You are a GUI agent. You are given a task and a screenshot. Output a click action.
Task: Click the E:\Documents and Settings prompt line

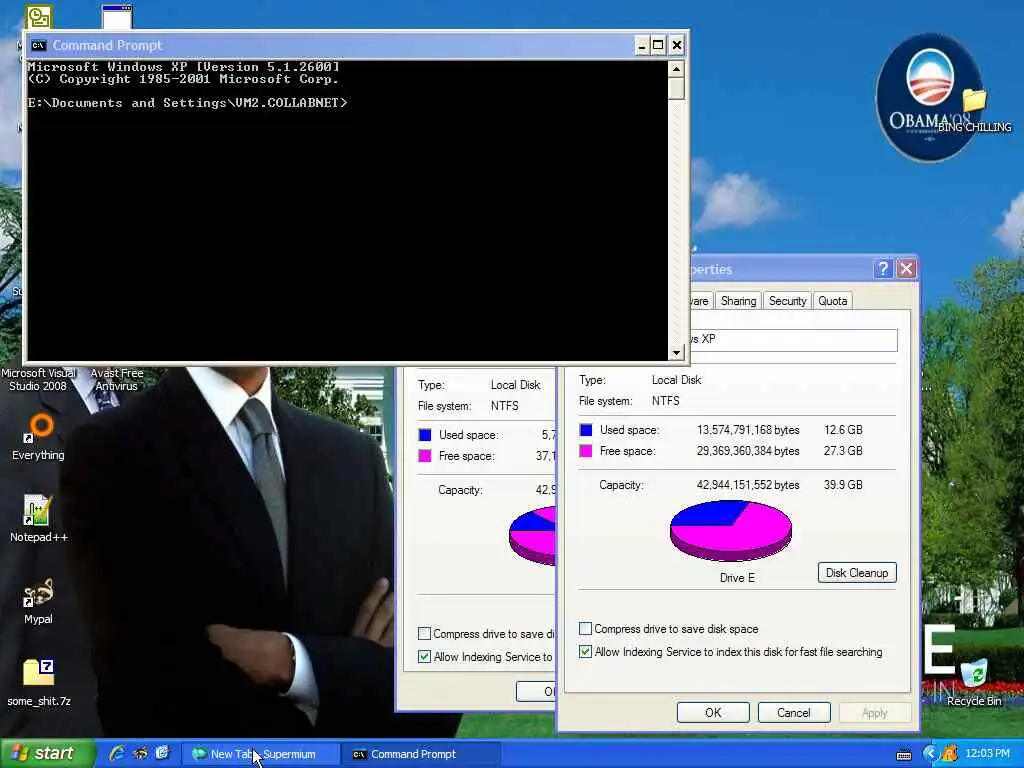coord(187,103)
